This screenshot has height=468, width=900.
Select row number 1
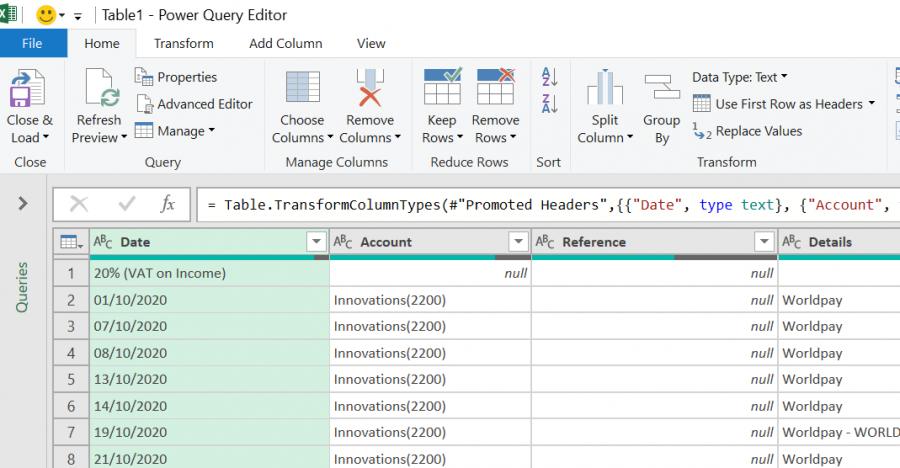[x=71, y=273]
